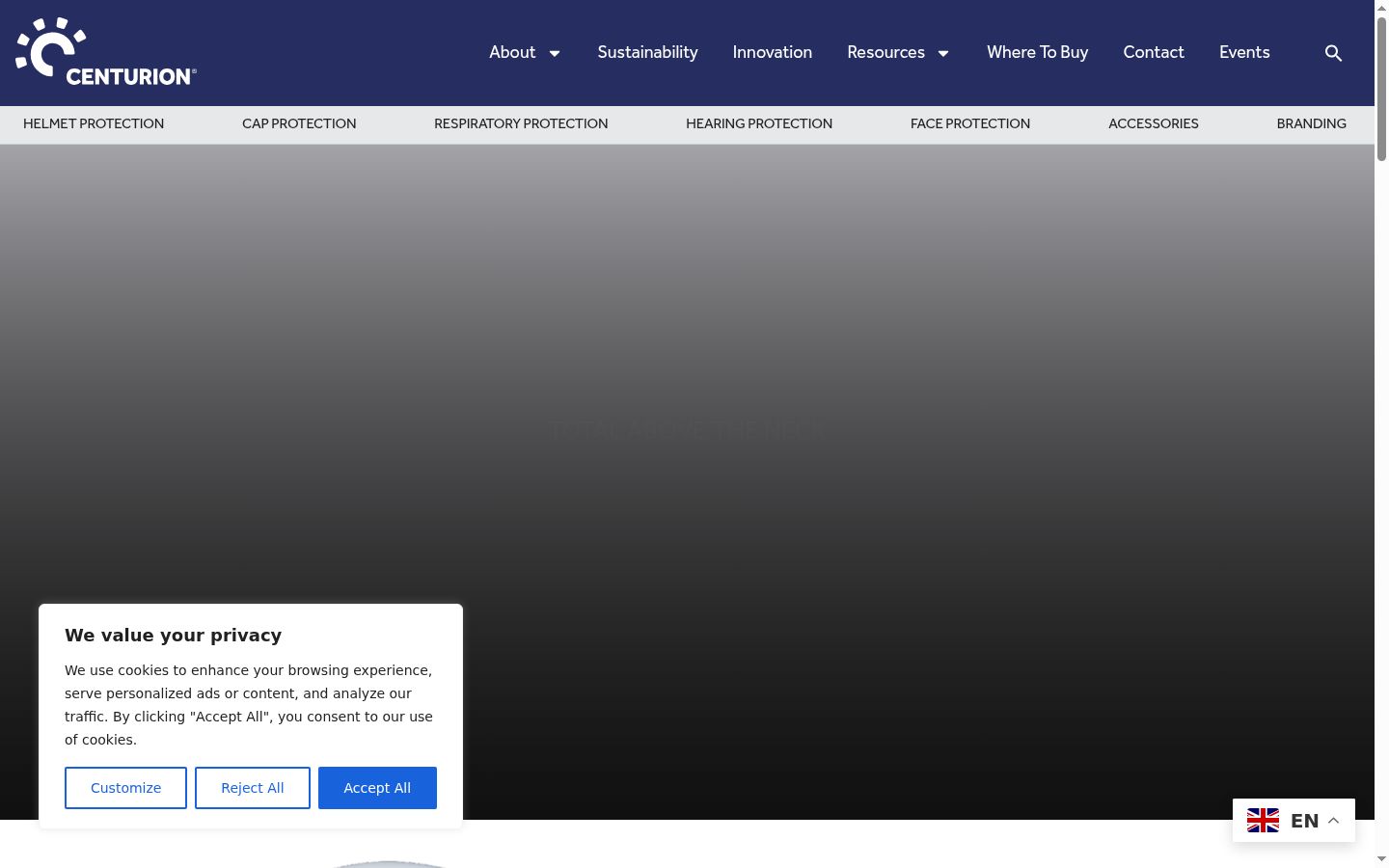1389x868 pixels.
Task: Open the search magnifier icon
Action: pos(1333,53)
